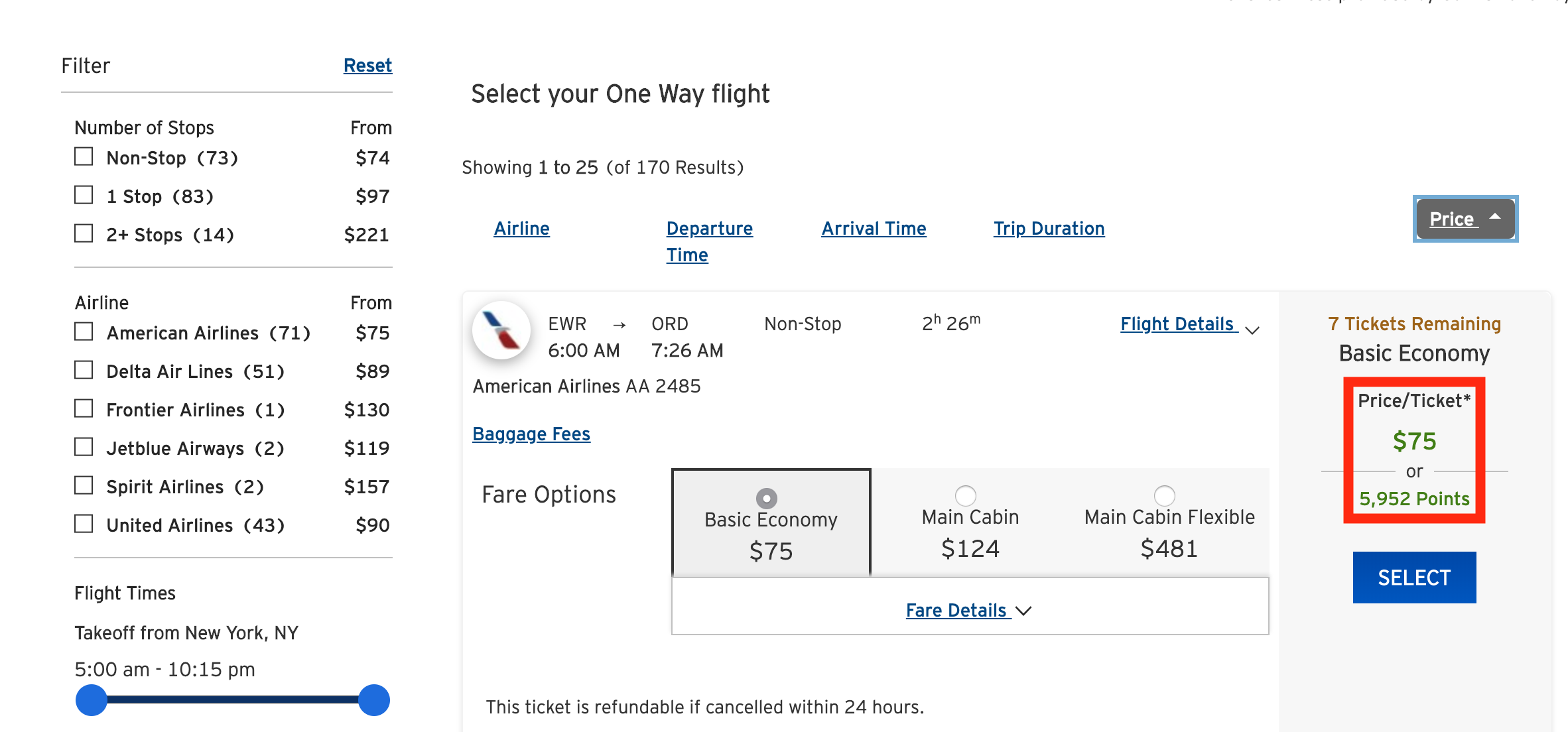Click the left takeoff time slider handle
This screenshot has height=732, width=1568.
pos(92,700)
